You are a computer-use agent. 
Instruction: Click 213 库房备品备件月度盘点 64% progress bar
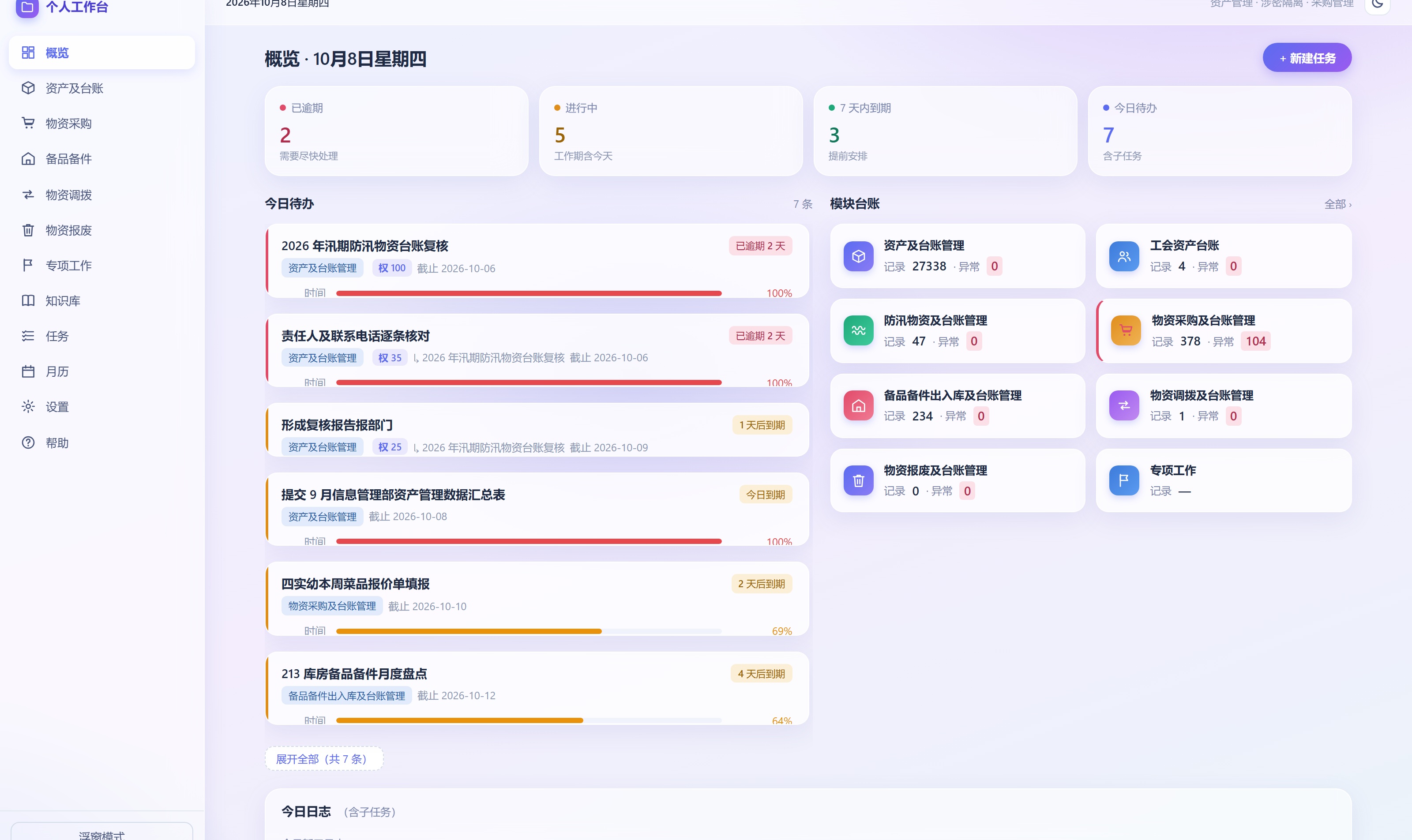pos(529,720)
